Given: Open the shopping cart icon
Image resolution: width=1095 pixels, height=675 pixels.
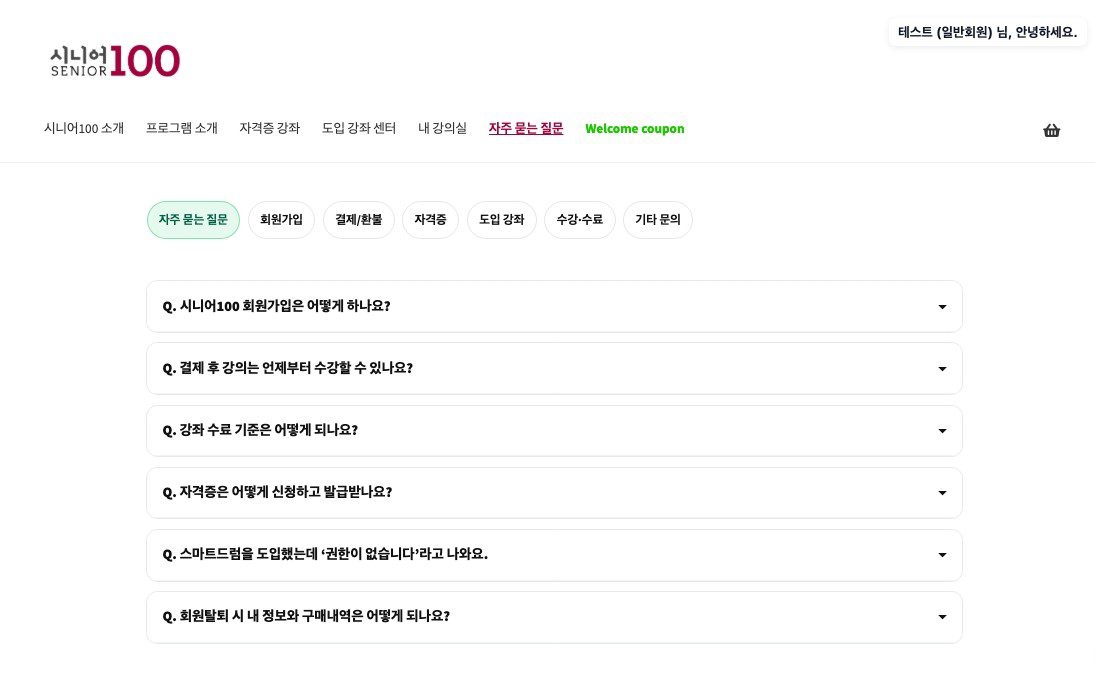Looking at the screenshot, I should (1051, 130).
